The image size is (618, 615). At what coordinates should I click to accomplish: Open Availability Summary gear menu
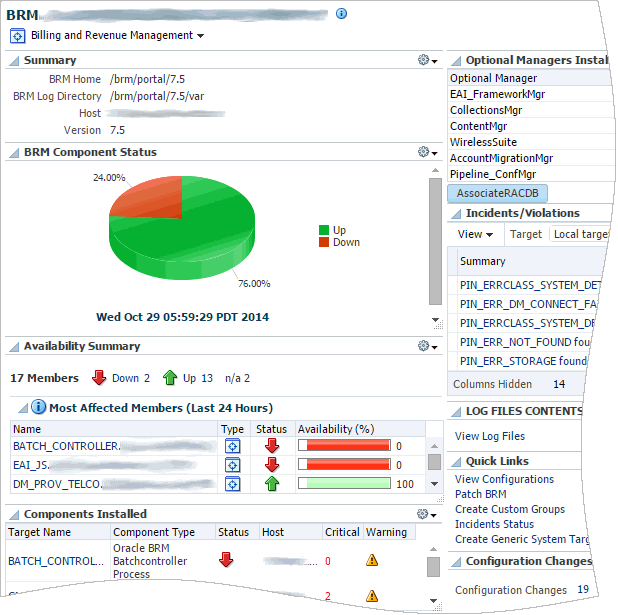tap(427, 346)
